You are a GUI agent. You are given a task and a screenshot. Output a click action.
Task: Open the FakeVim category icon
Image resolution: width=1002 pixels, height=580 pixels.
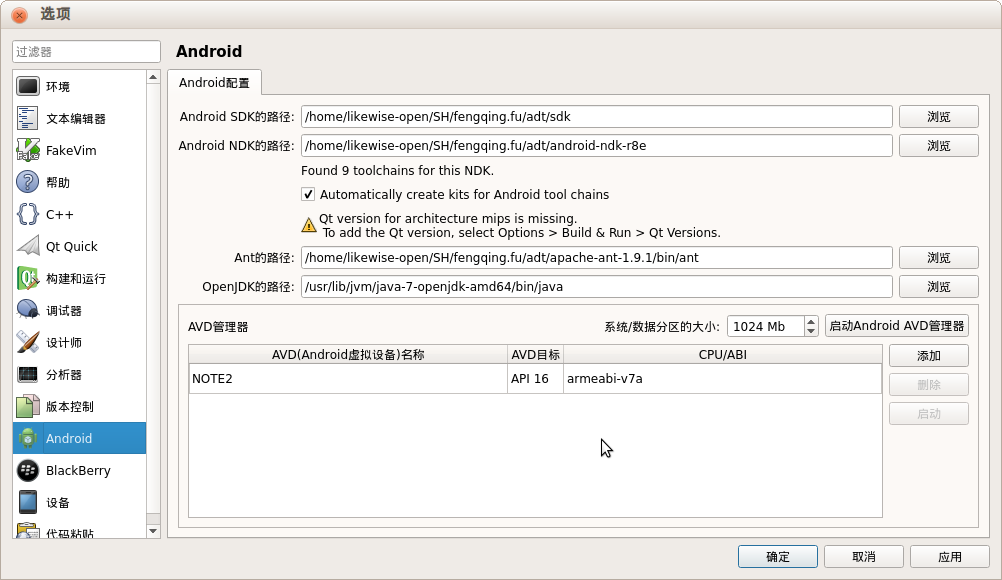[x=27, y=150]
